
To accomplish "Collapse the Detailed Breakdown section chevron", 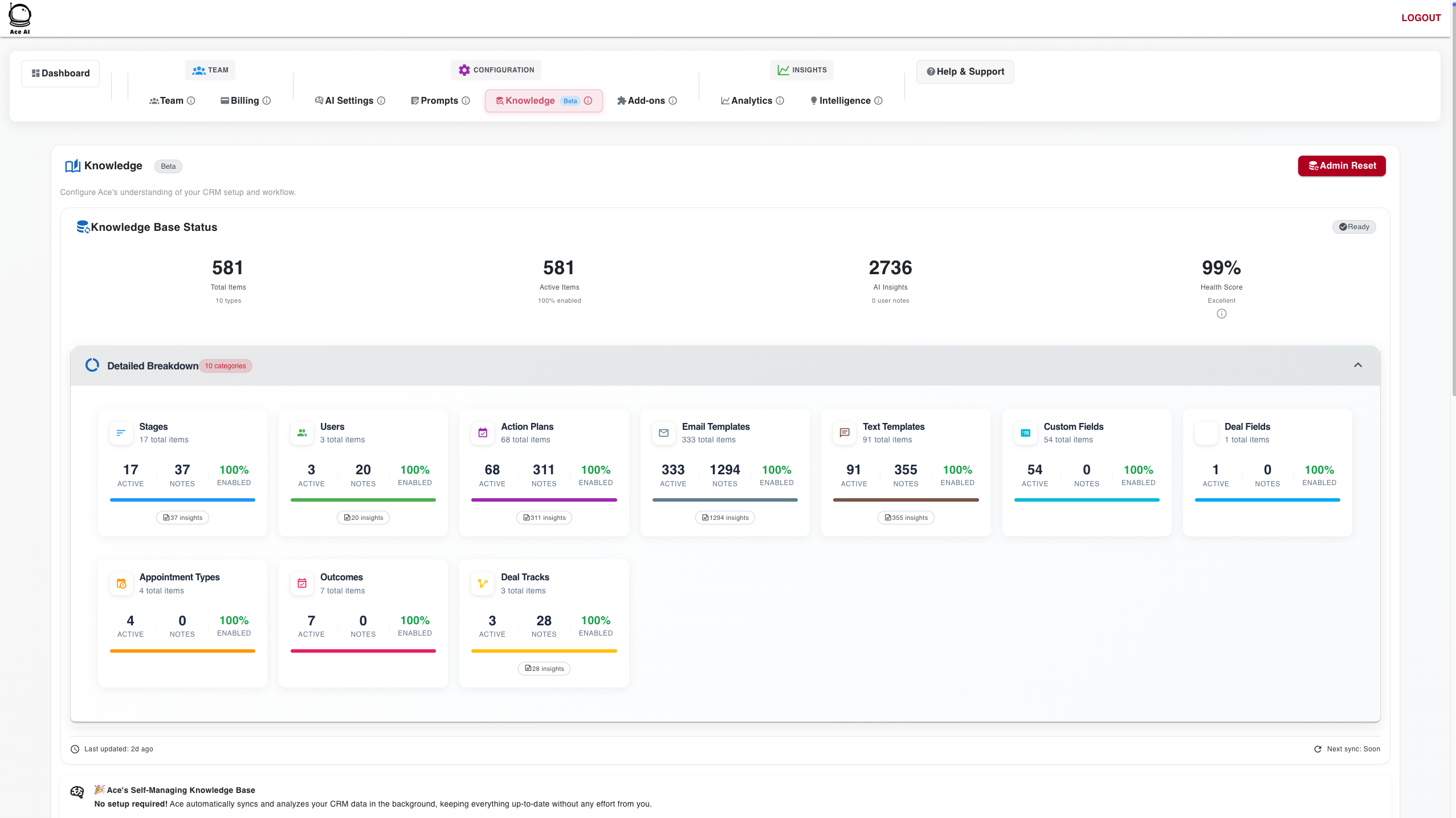I will click(x=1358, y=365).
